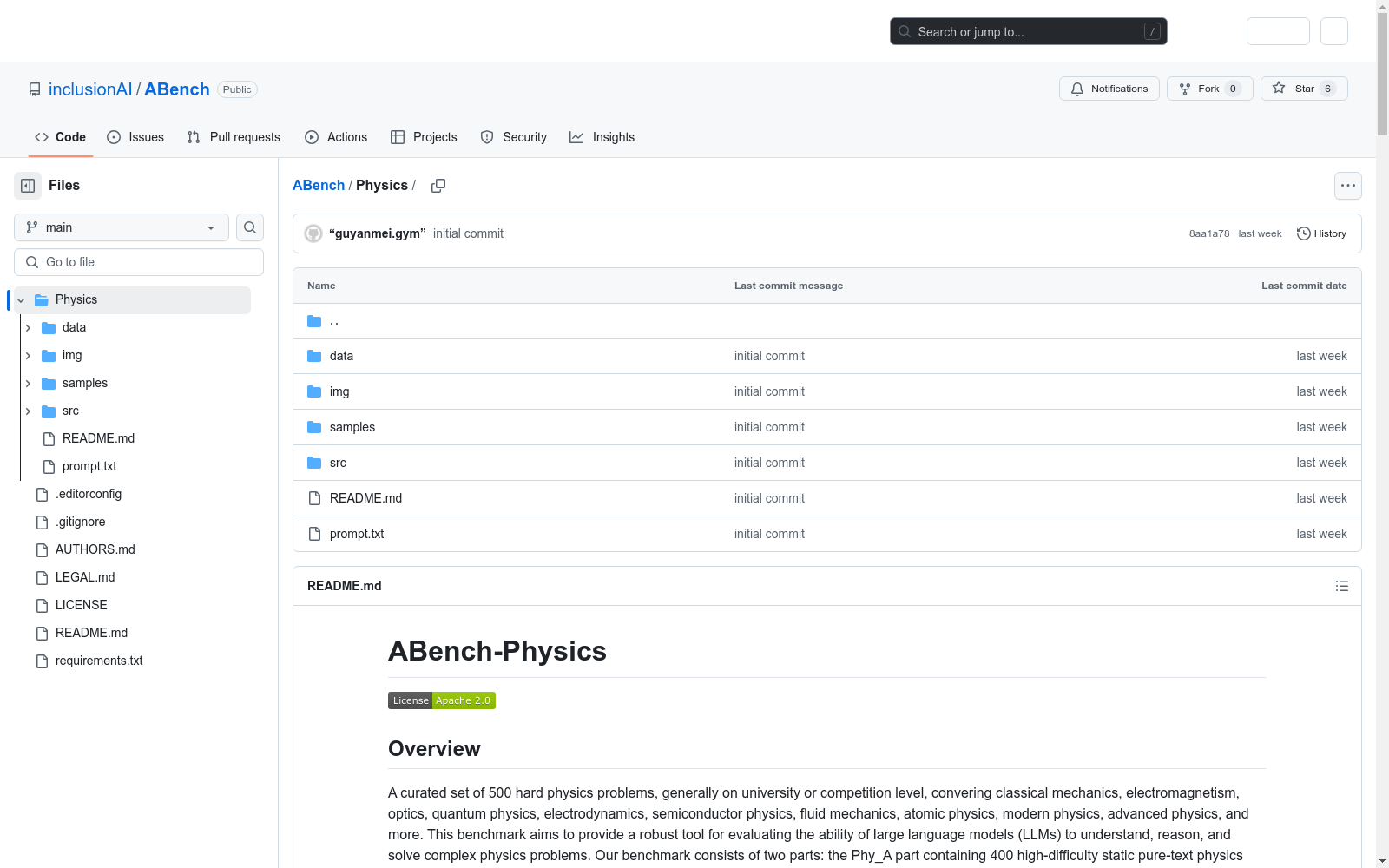Click the data folder icon in file table
Screen dimensions: 1389x868
314,356
